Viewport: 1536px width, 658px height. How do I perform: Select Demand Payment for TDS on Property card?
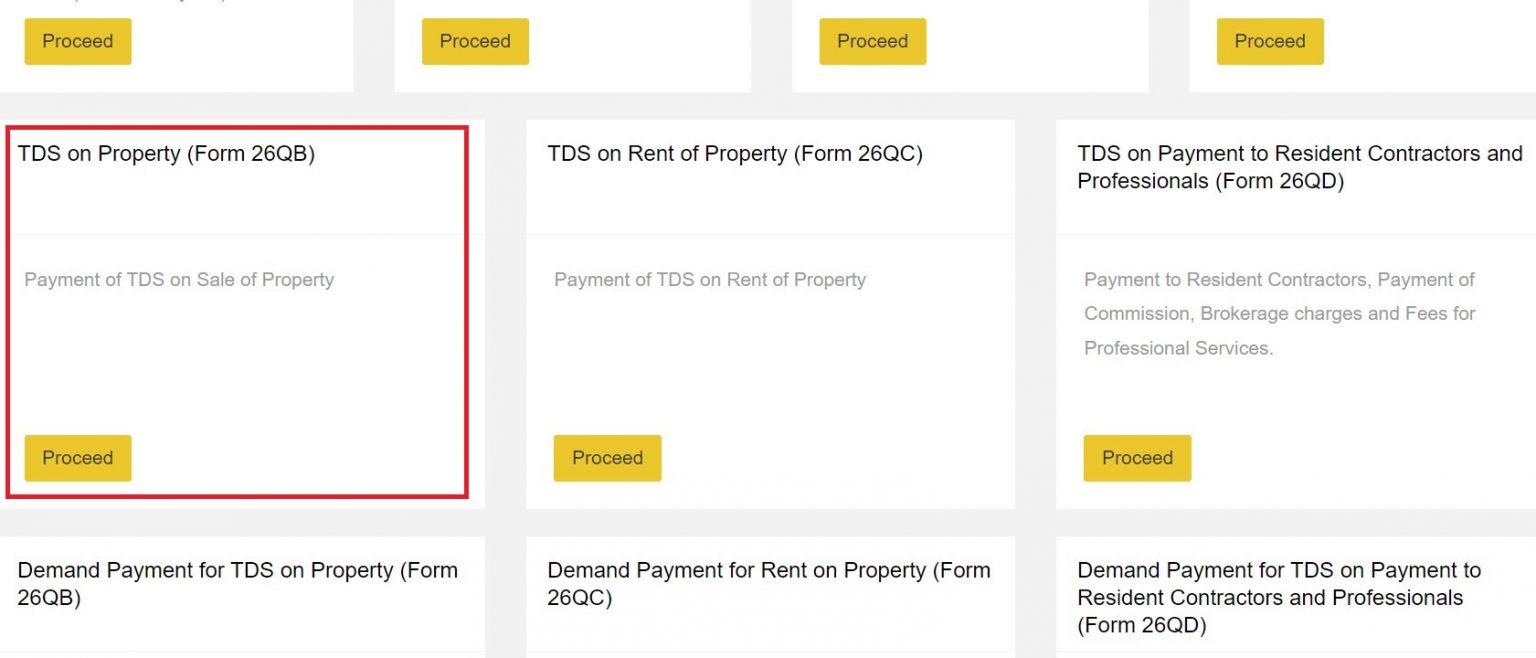click(237, 584)
